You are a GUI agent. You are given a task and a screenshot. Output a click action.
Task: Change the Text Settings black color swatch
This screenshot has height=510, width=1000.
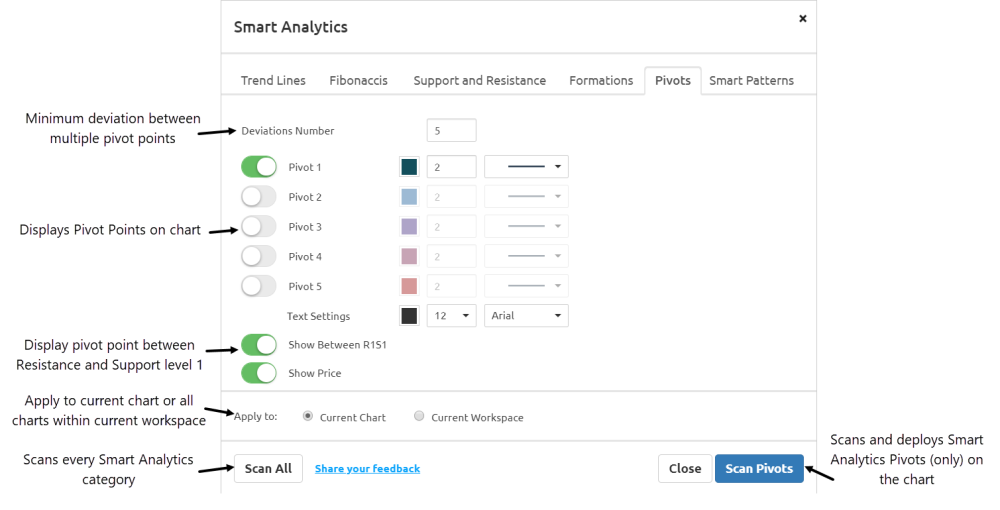[409, 316]
